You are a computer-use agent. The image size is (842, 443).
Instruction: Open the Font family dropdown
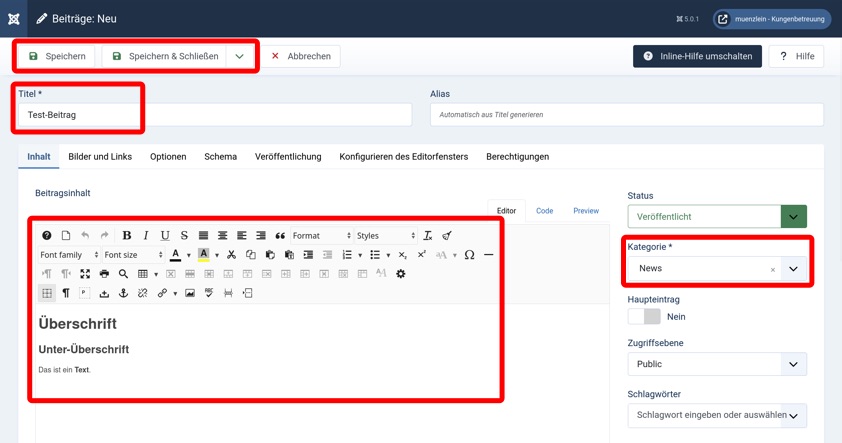(x=68, y=255)
